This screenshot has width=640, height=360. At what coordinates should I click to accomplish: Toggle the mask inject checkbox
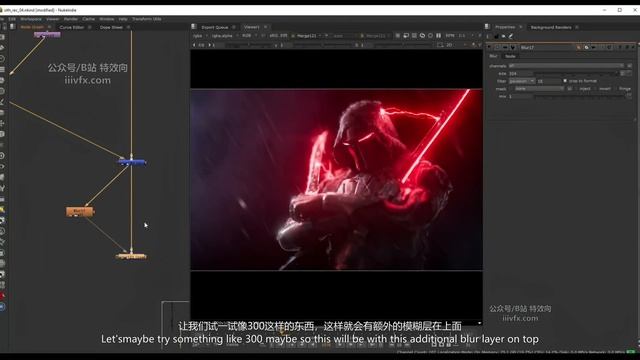point(577,89)
